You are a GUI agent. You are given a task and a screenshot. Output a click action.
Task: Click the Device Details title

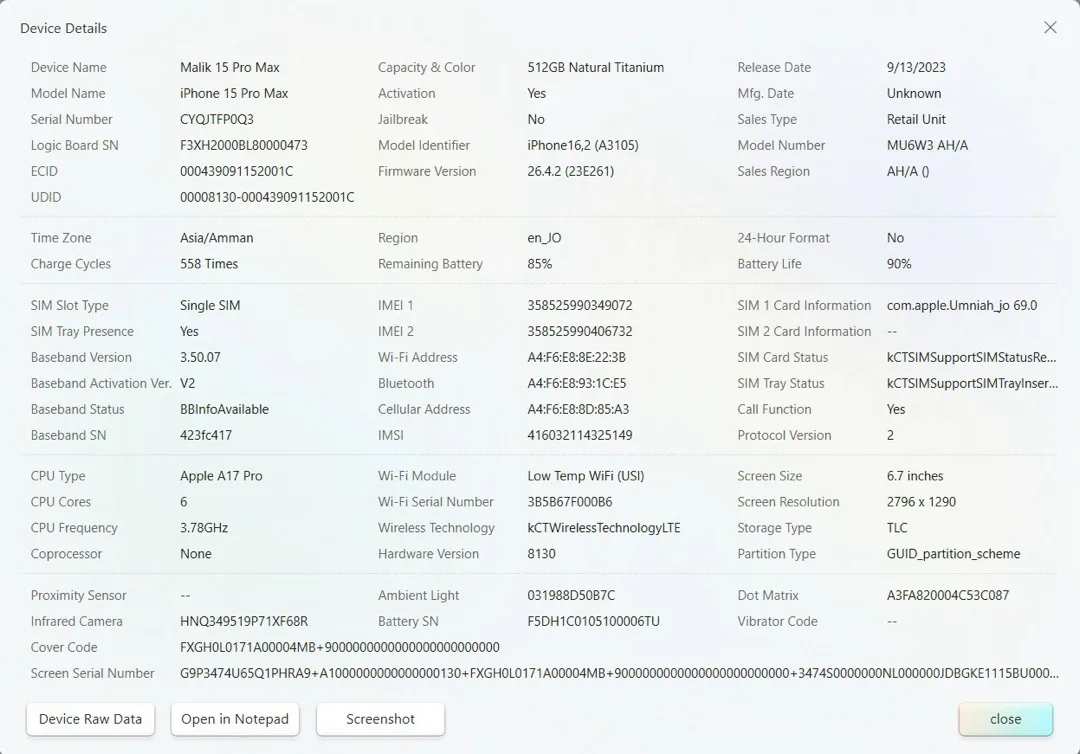pos(63,28)
